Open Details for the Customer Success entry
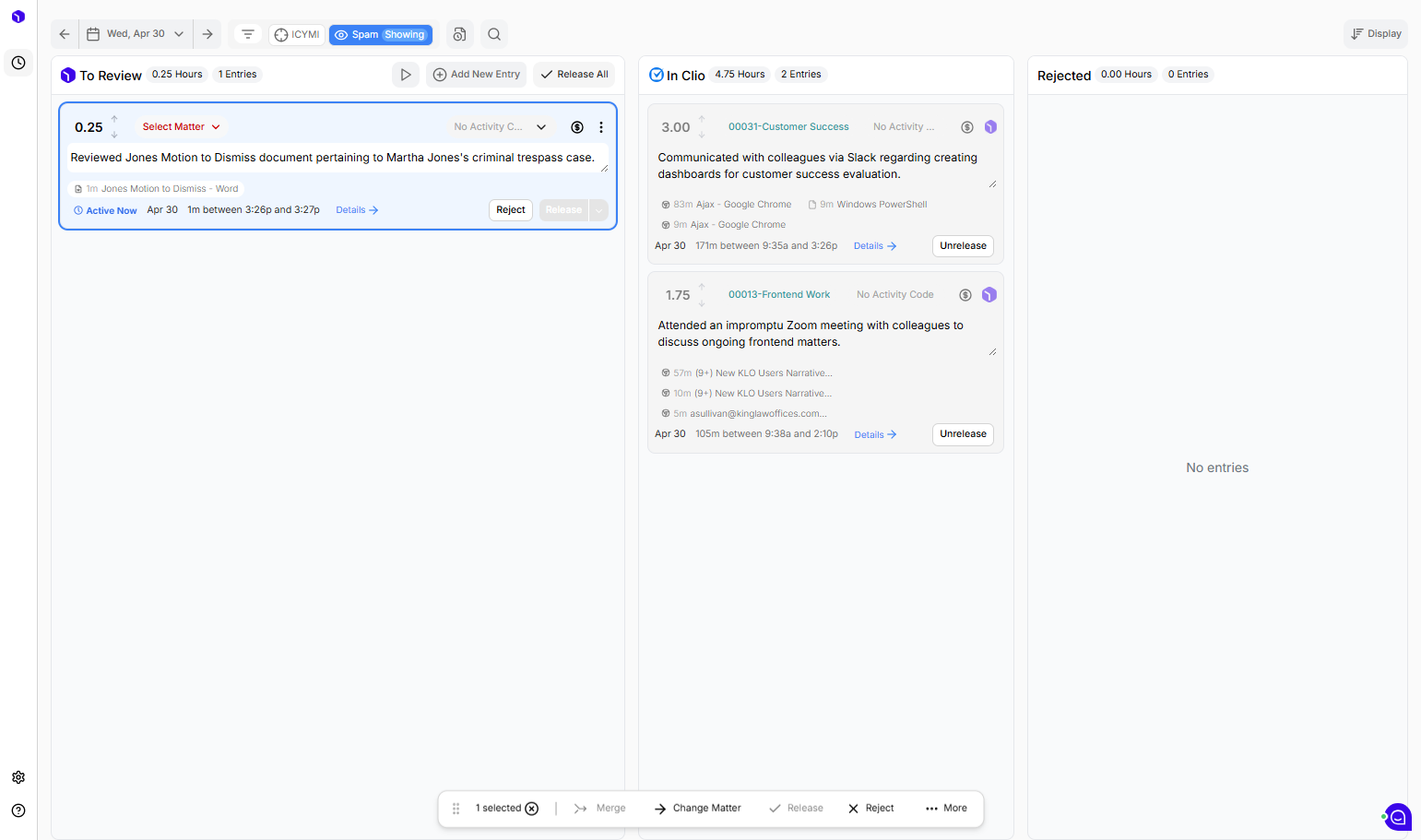 coord(875,246)
